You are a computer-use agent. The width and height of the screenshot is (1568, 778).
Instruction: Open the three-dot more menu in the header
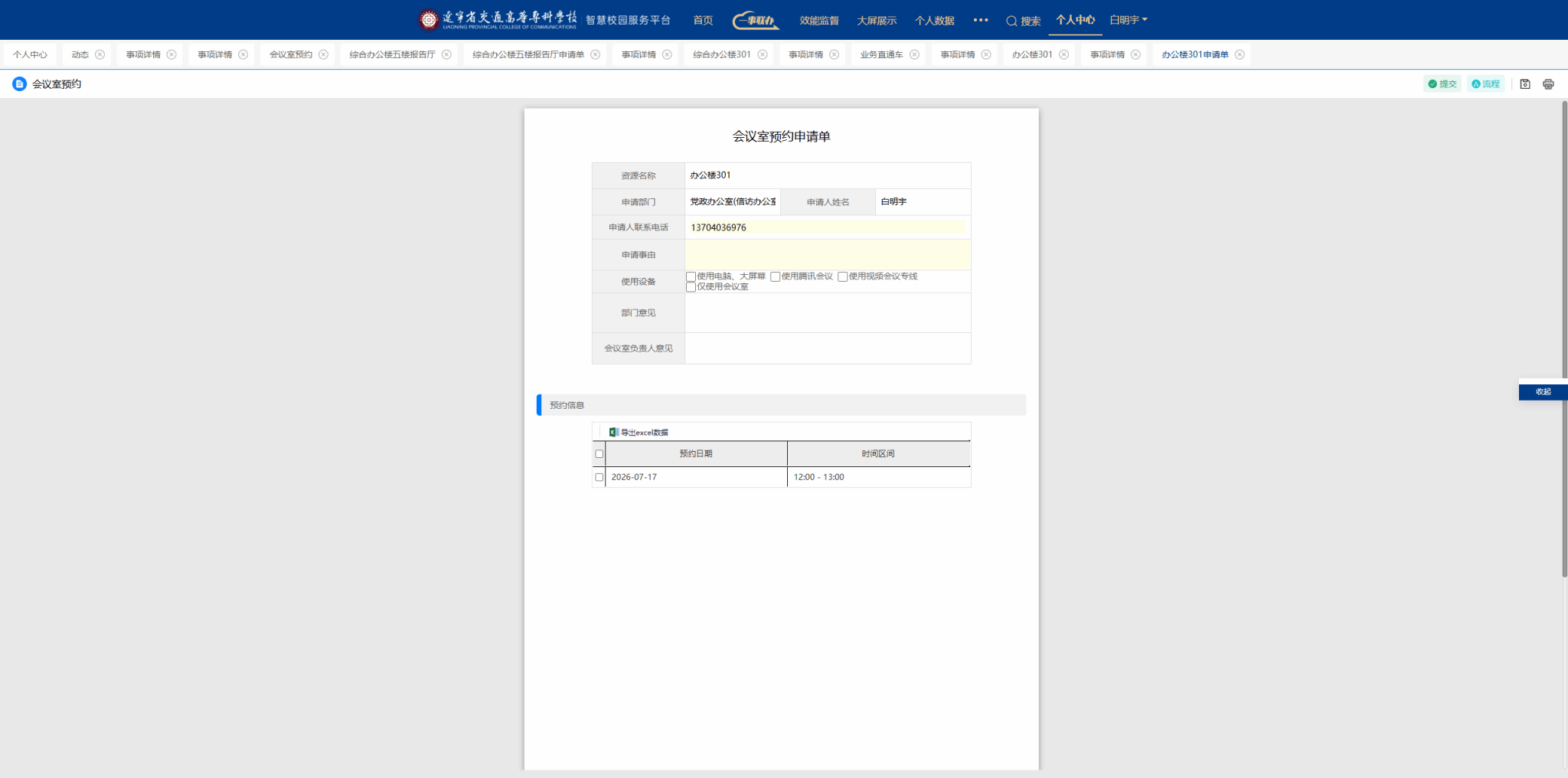(981, 20)
